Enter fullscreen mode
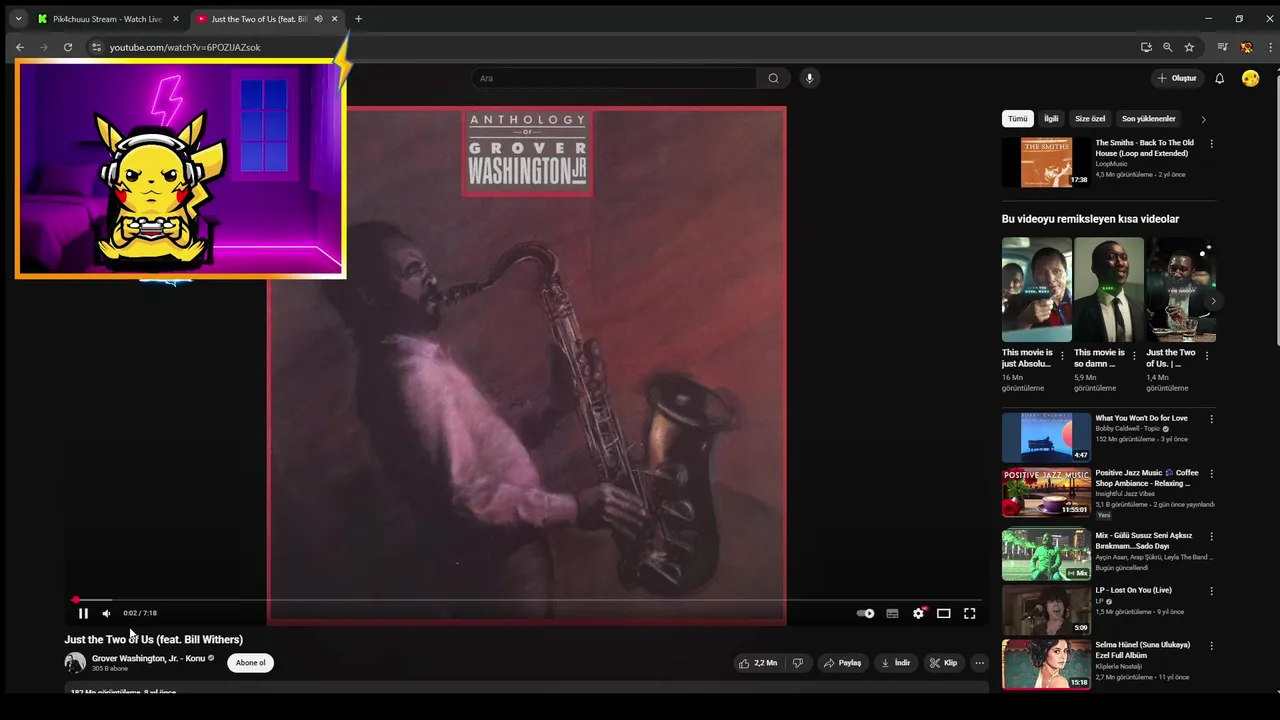1280x720 pixels. point(969,613)
